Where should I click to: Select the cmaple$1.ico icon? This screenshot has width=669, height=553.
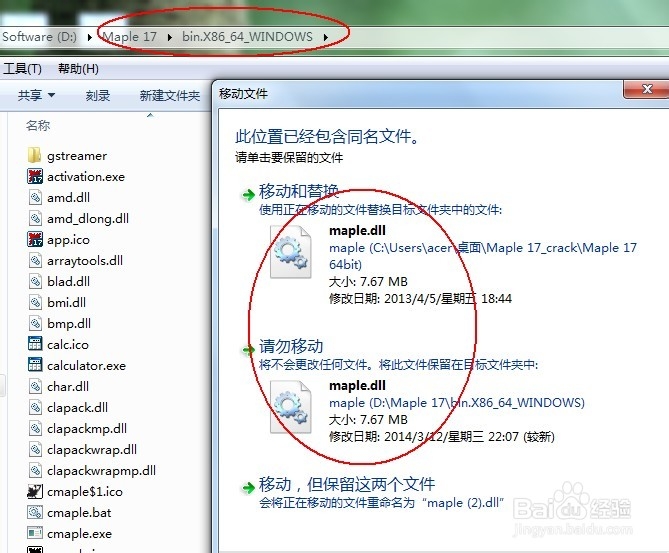[x=35, y=491]
